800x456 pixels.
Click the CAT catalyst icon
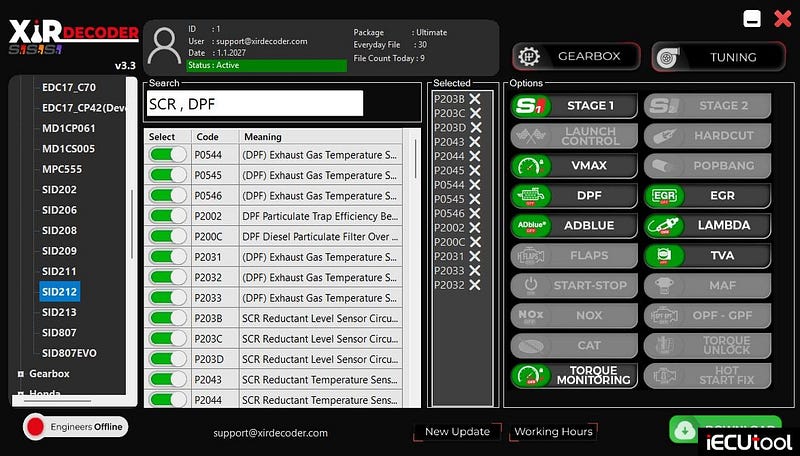[531, 346]
